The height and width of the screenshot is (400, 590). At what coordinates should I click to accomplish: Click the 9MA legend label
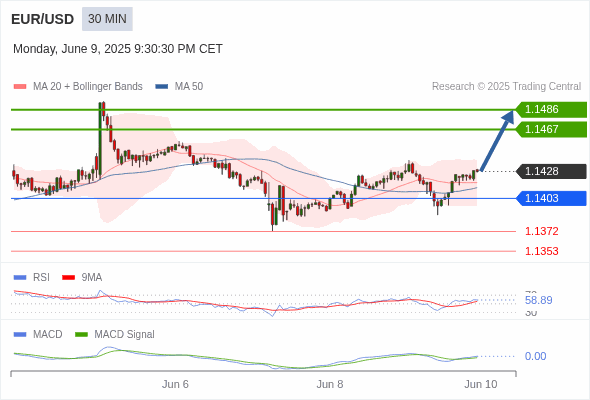tap(92, 277)
